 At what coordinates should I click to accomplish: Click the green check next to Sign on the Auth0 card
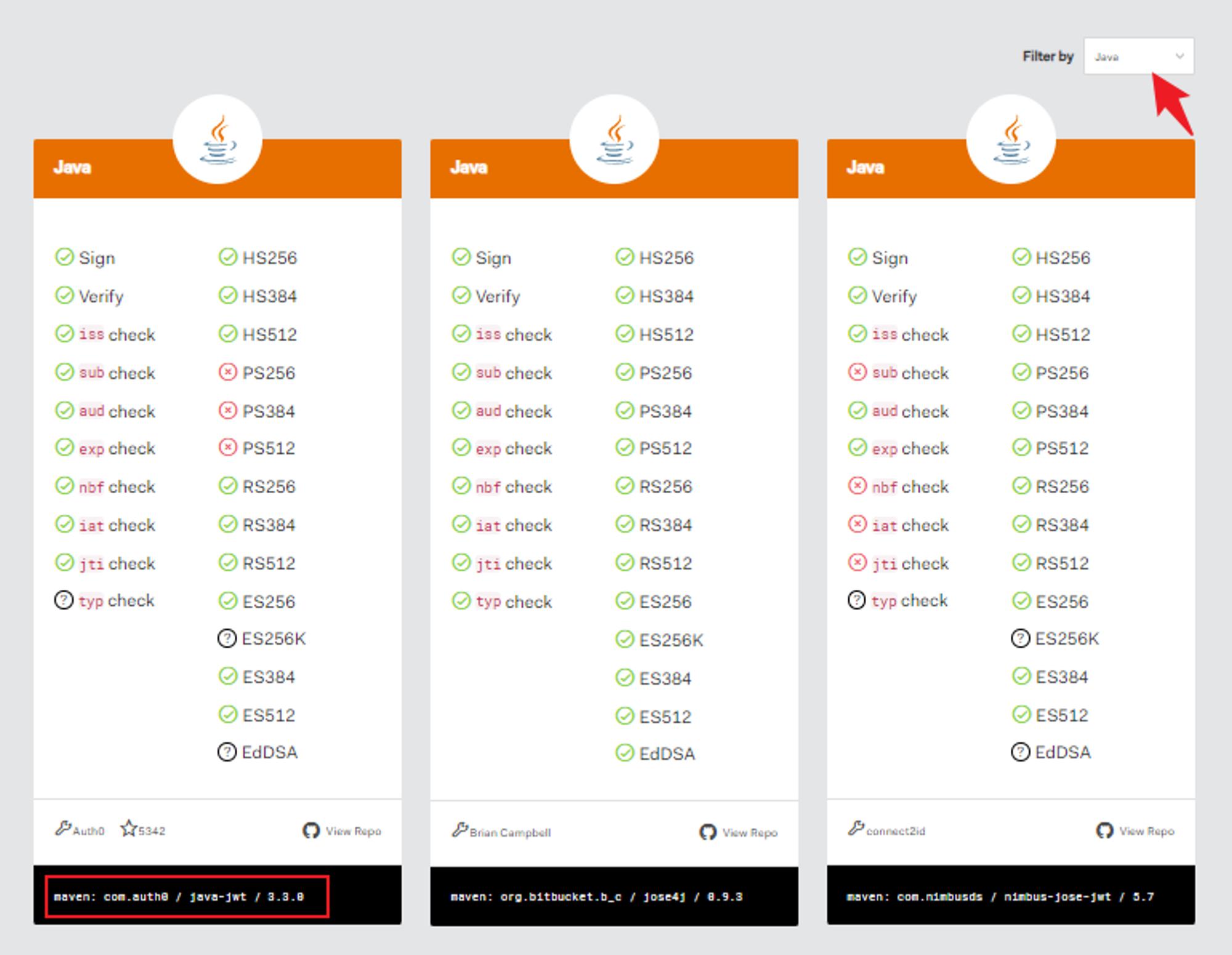(64, 257)
